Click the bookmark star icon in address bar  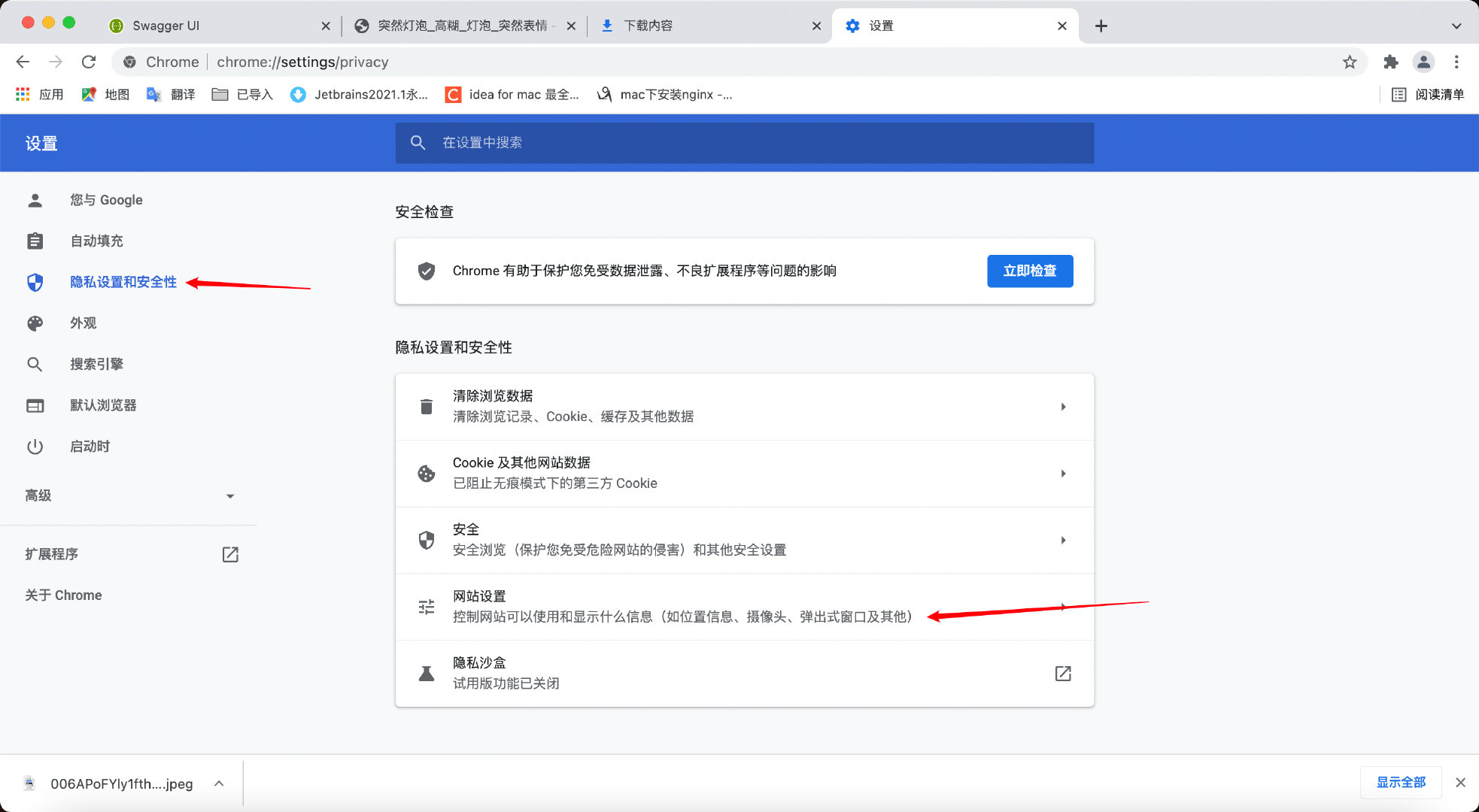pyautogui.click(x=1350, y=62)
